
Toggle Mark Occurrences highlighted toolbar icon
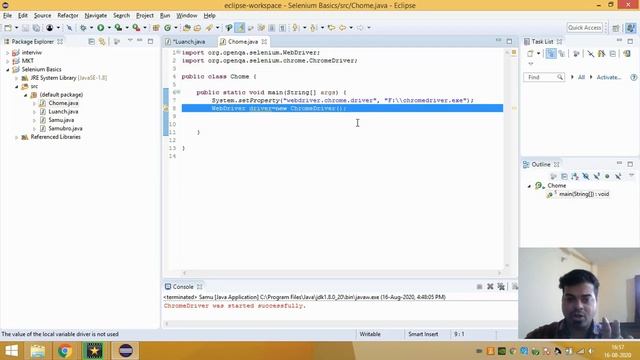click(240, 28)
